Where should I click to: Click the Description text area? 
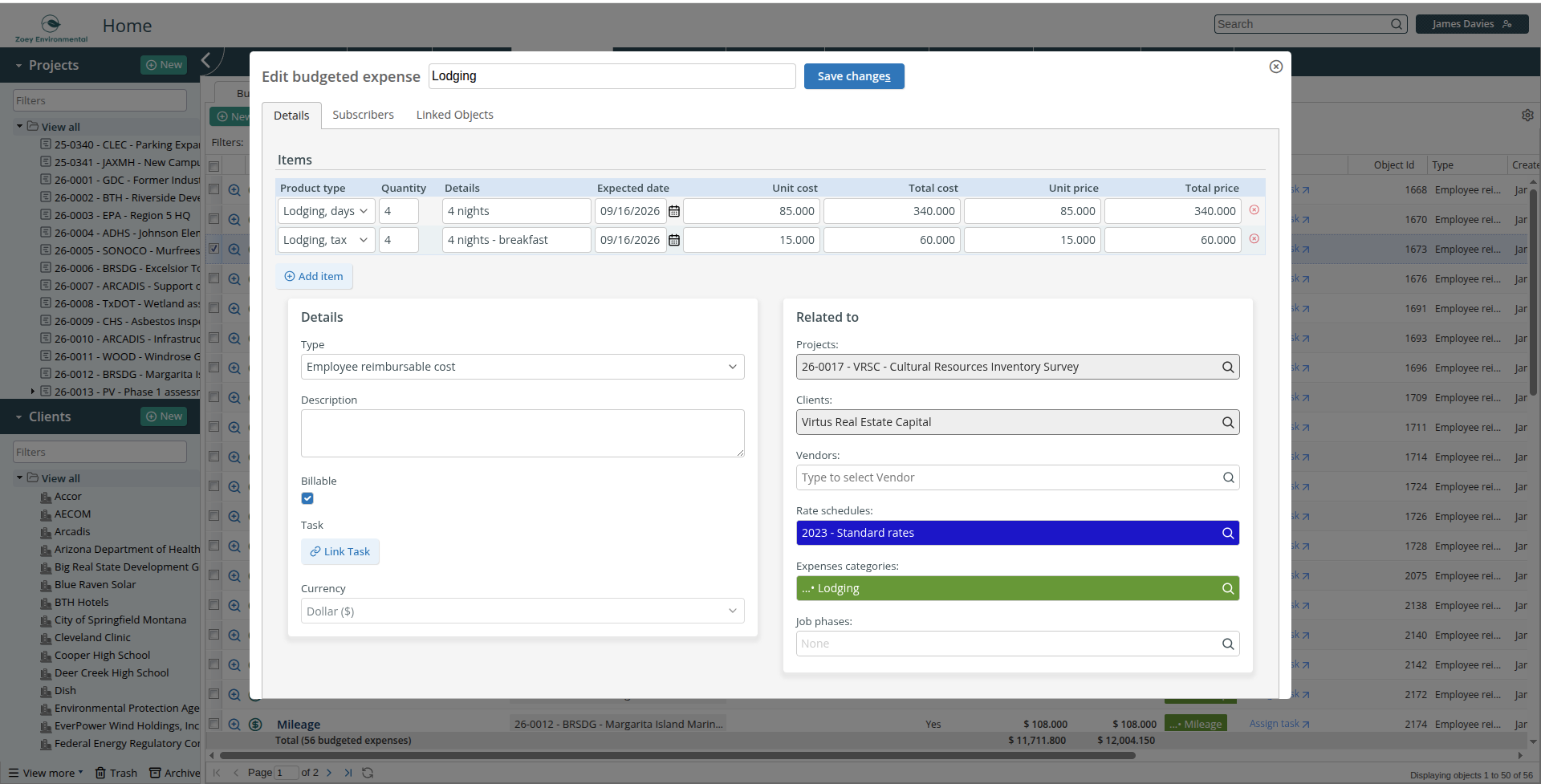click(x=522, y=433)
